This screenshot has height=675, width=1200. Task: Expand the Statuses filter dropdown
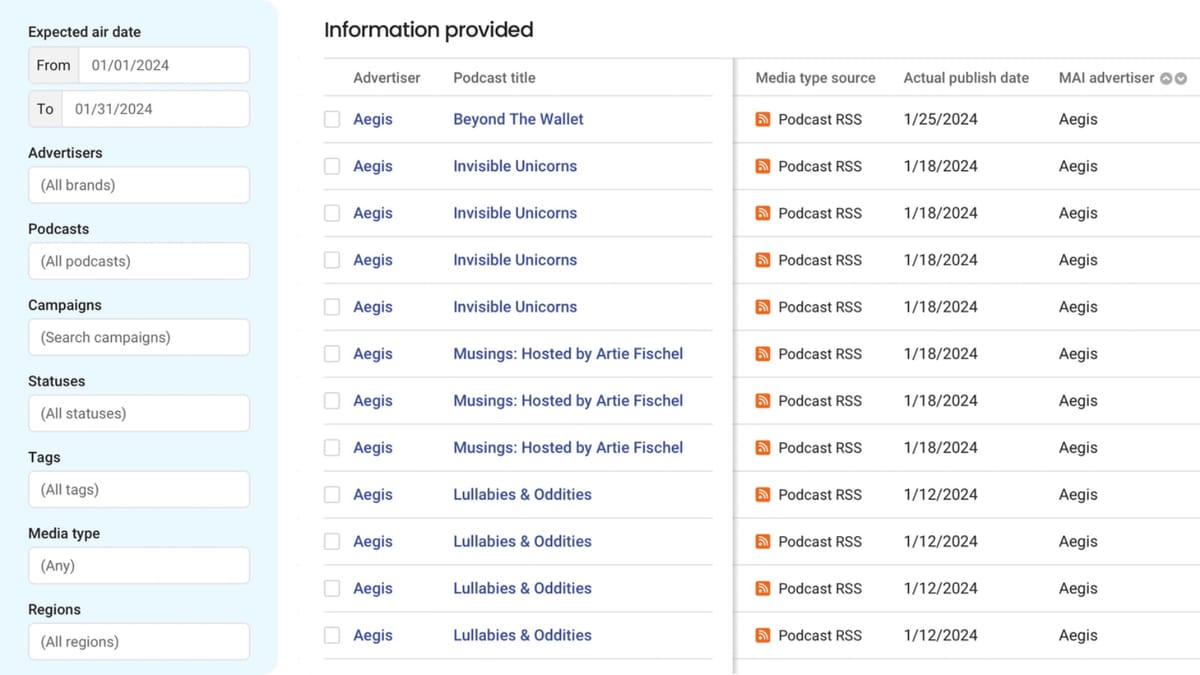point(138,413)
